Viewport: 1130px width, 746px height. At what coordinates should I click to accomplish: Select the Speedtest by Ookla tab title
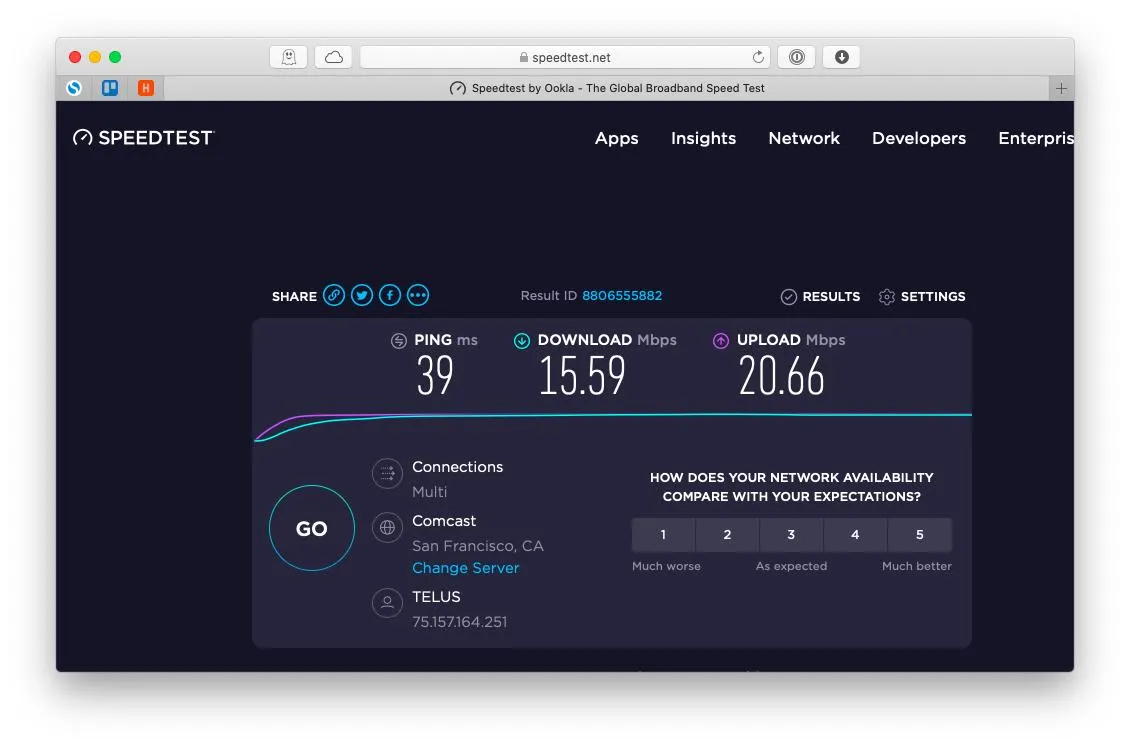(607, 88)
